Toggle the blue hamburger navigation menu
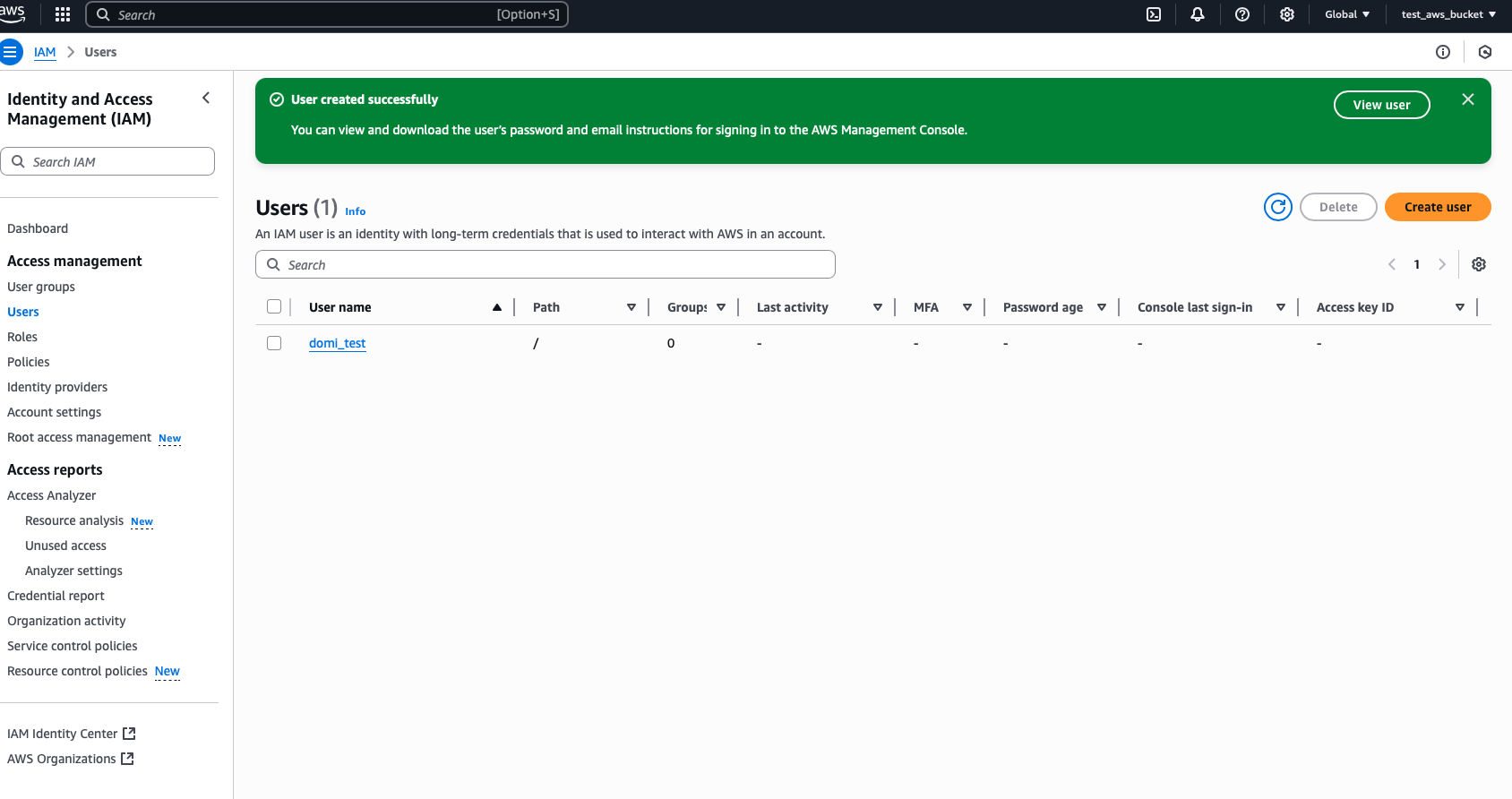The image size is (1512, 799). click(x=11, y=52)
